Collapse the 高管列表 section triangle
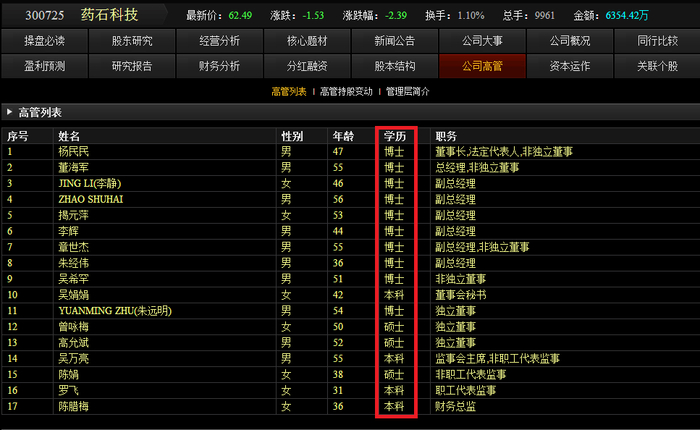The width and height of the screenshot is (700, 430). 9,112
